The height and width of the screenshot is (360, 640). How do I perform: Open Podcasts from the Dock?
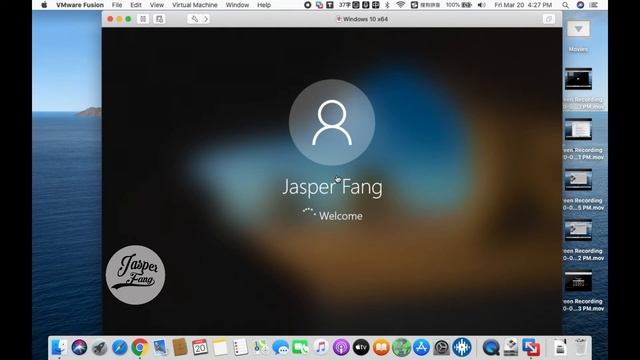tap(341, 347)
